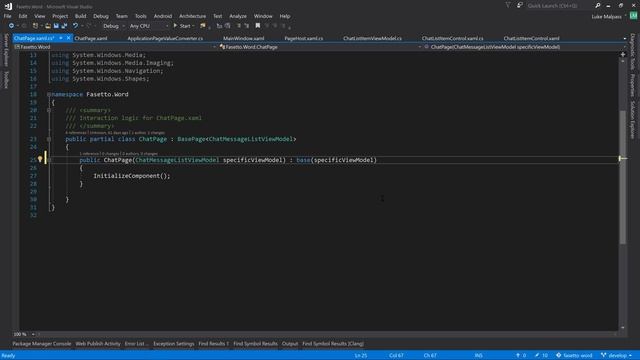Click the editor split-window handle above scrollbar
Viewport: 640px width, 360px height.
click(x=623, y=54)
